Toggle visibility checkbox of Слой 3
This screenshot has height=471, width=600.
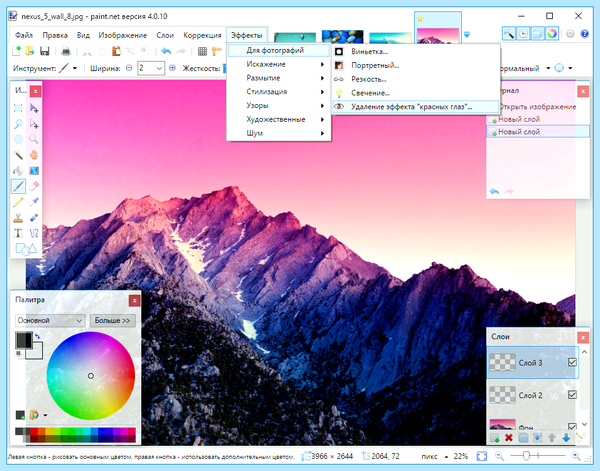point(572,362)
